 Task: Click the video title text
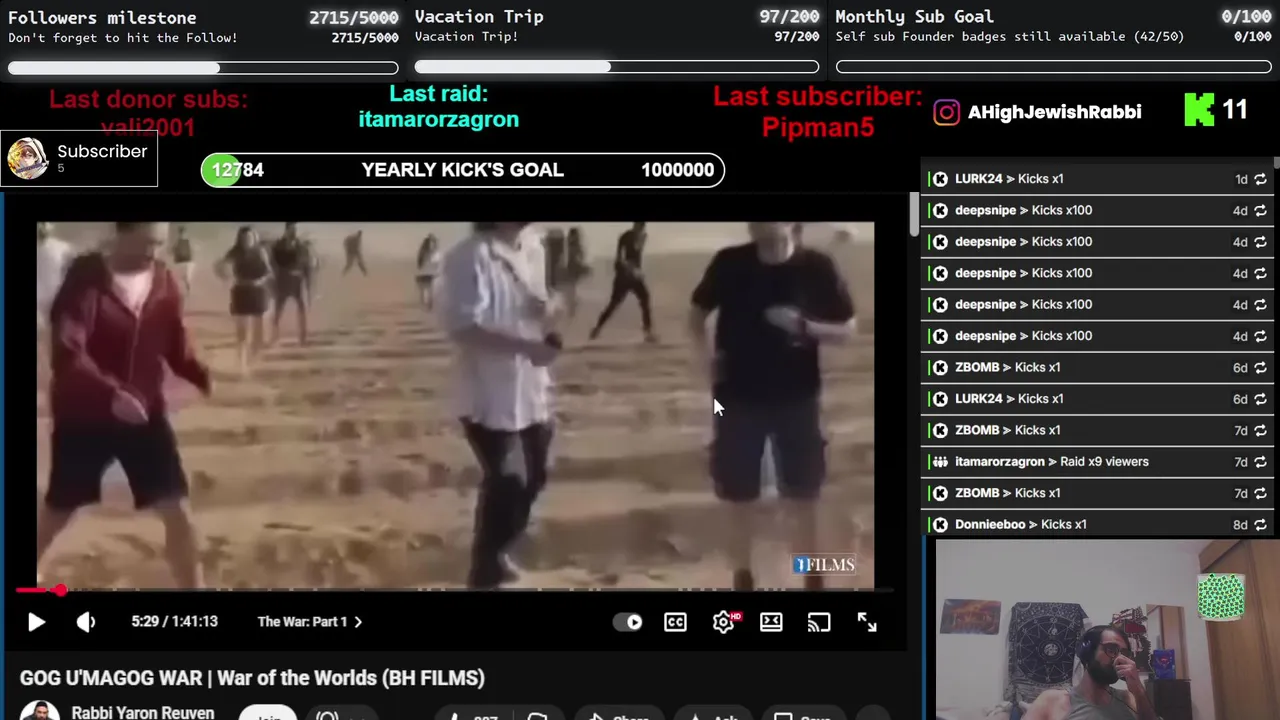(x=252, y=678)
